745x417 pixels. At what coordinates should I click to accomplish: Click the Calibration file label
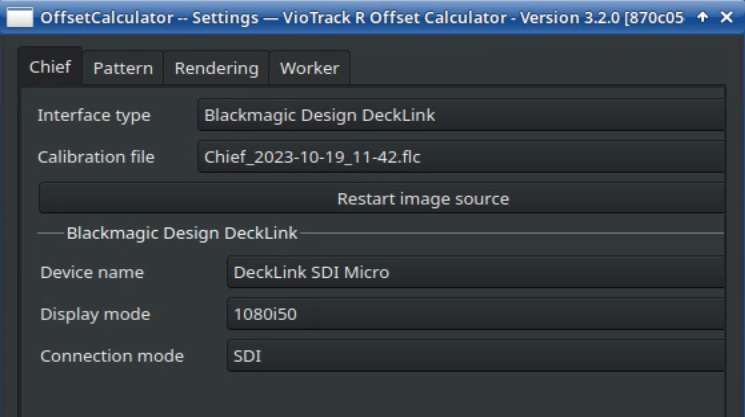point(96,157)
